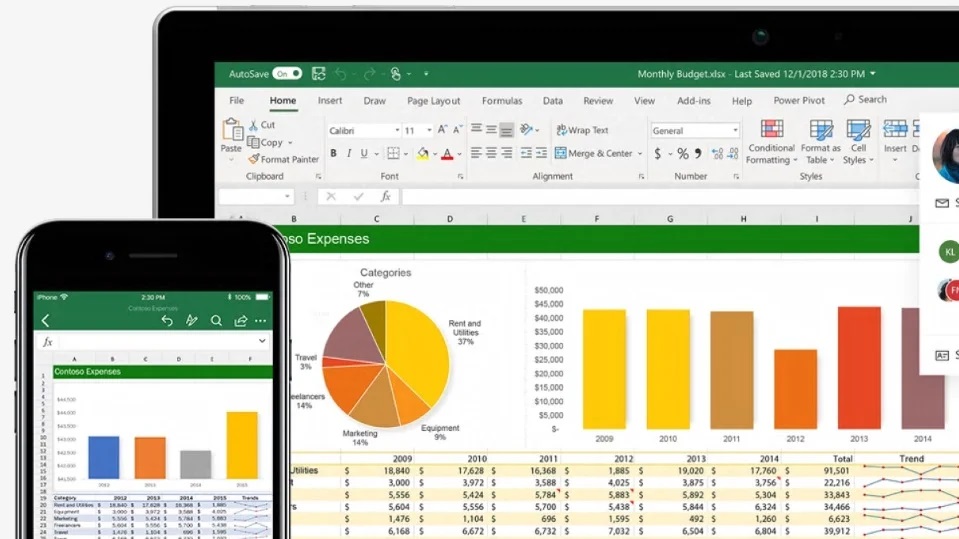Open the Merge & Center dropdown arrow
959x539 pixels.
click(640, 154)
